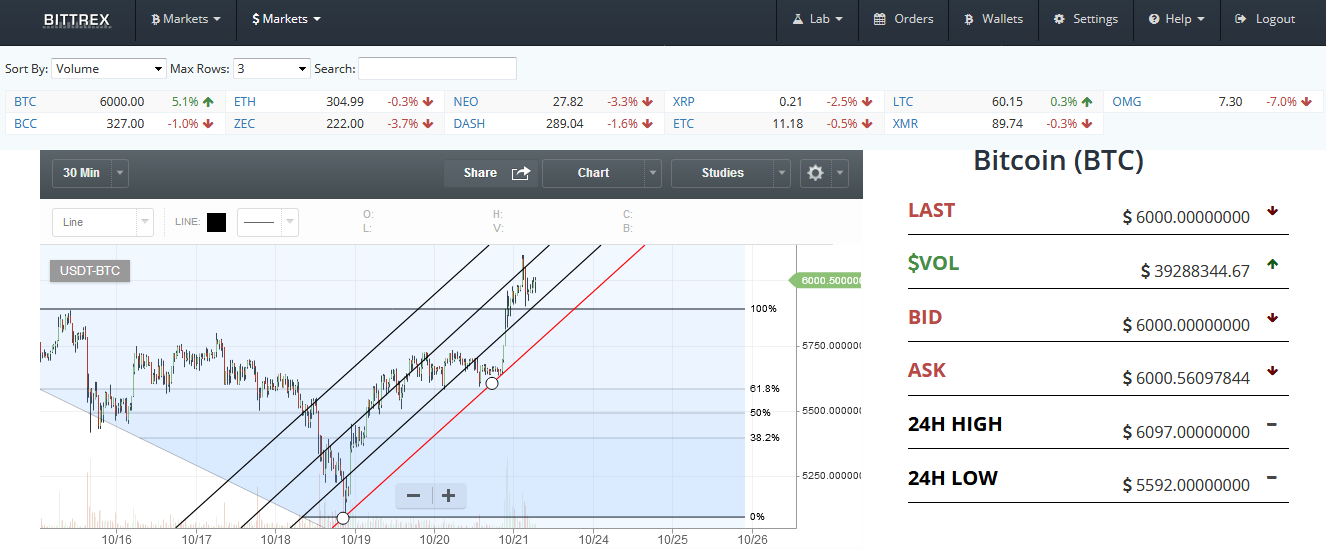Image resolution: width=1326 pixels, height=554 pixels.
Task: Click the Logout icon link
Action: 1265,19
